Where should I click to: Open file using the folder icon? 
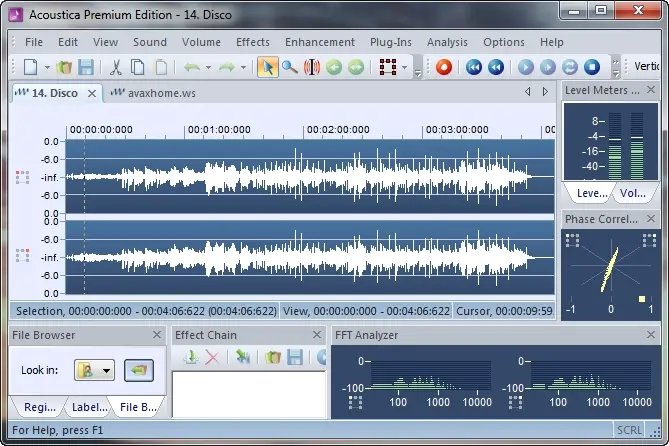pyautogui.click(x=64, y=67)
